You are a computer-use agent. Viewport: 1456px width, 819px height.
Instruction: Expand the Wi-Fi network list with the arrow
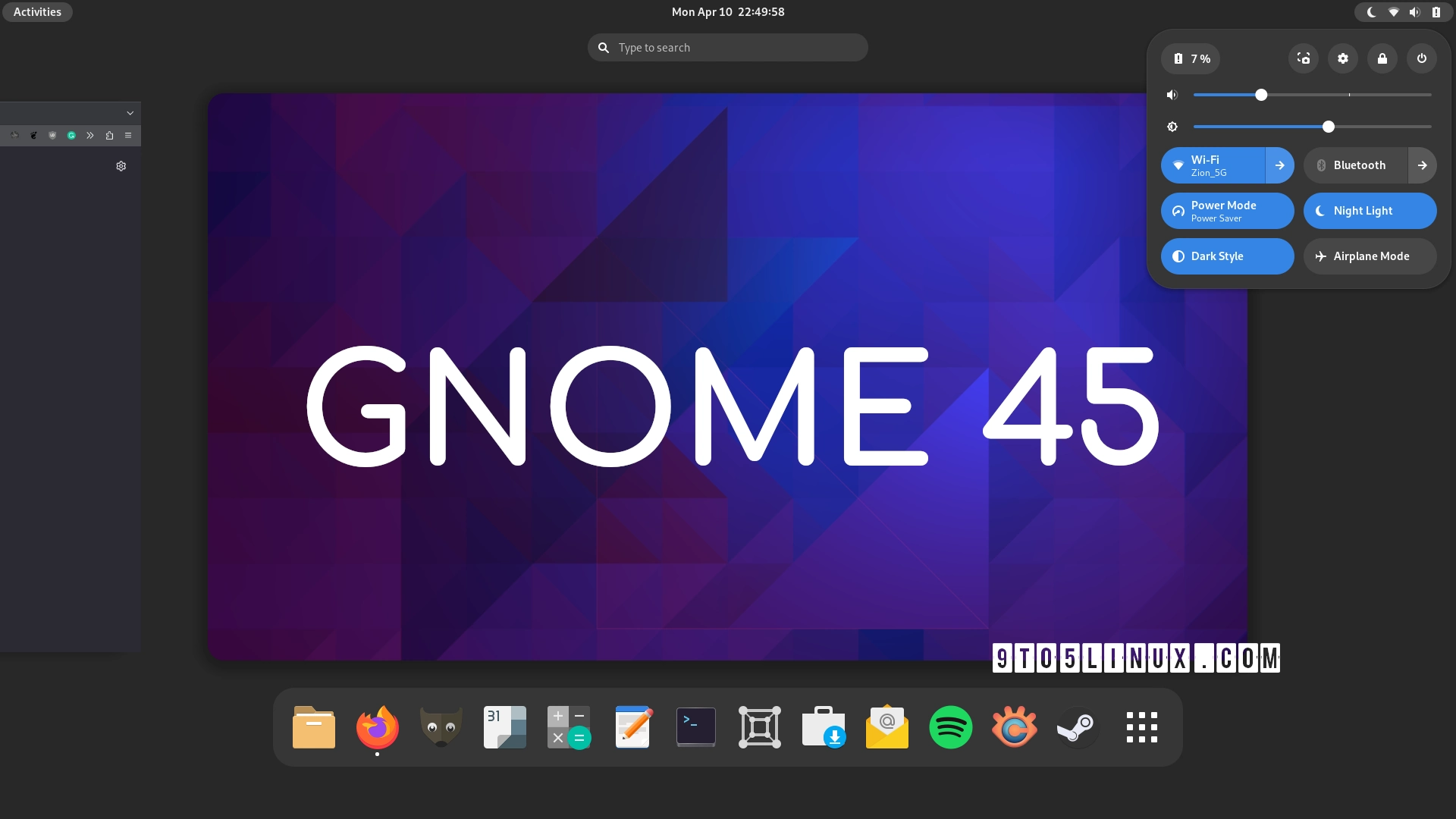[x=1279, y=165]
